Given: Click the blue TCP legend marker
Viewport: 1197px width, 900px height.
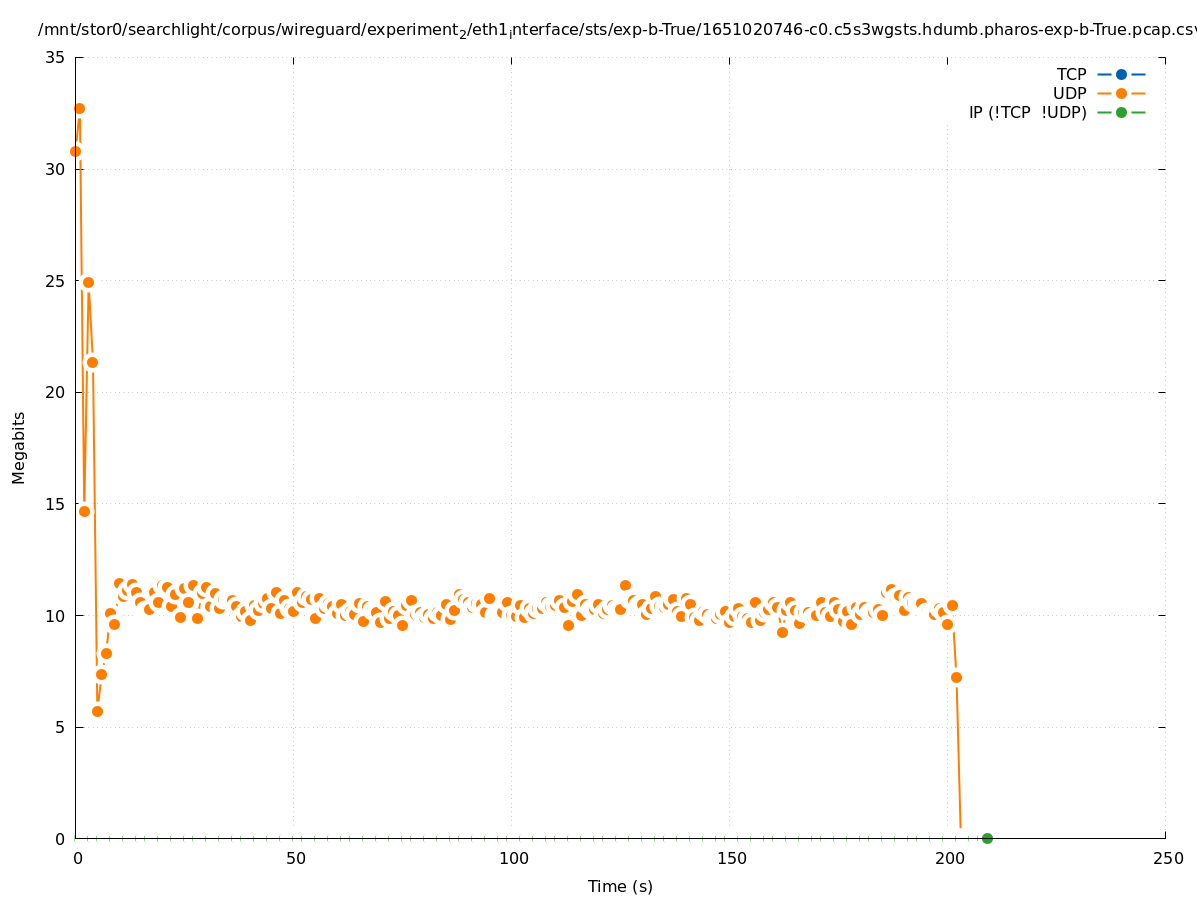Looking at the screenshot, I should tap(1121, 74).
